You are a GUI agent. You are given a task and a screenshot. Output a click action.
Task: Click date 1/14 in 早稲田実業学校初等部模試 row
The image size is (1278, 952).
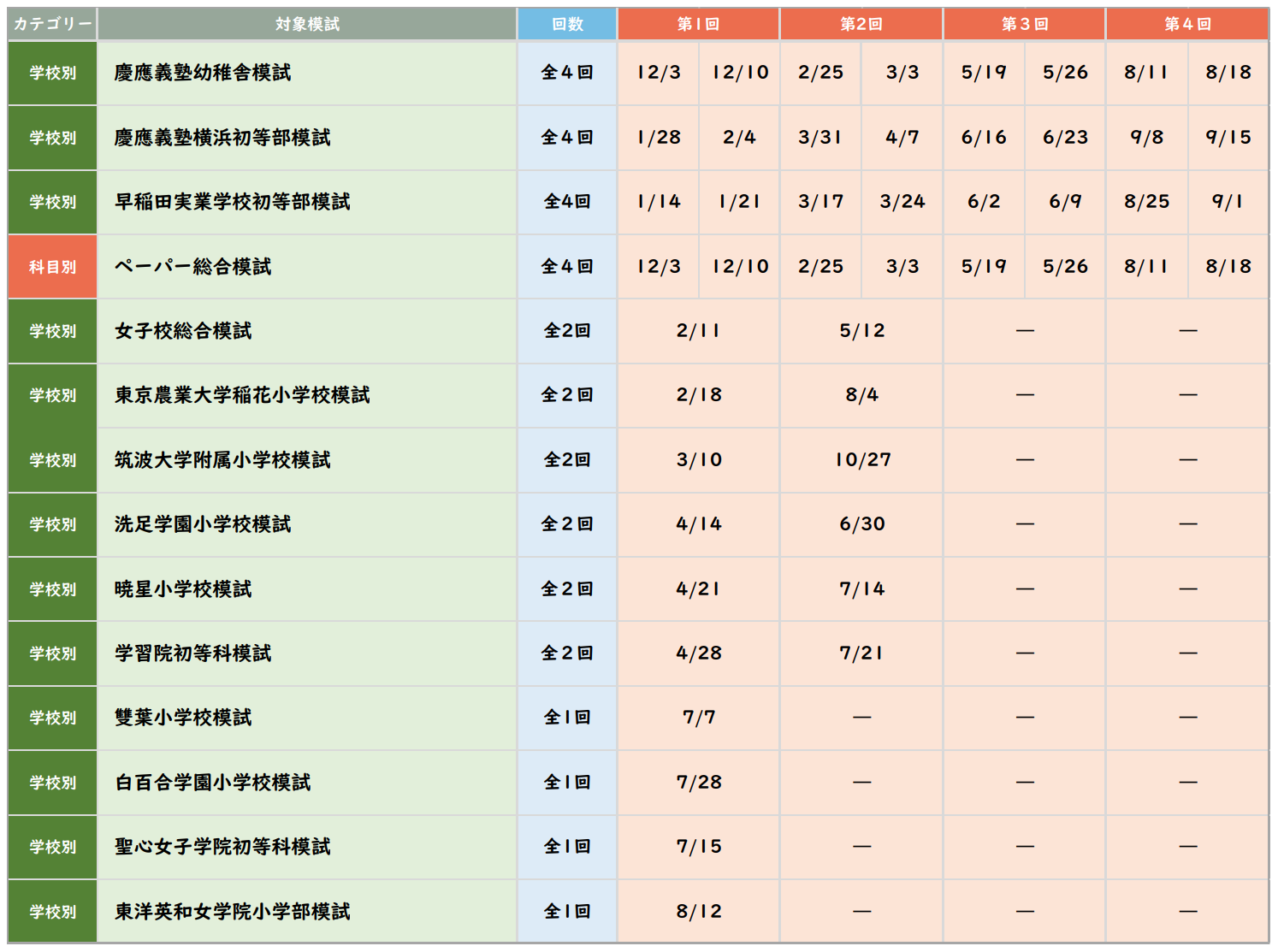[659, 202]
